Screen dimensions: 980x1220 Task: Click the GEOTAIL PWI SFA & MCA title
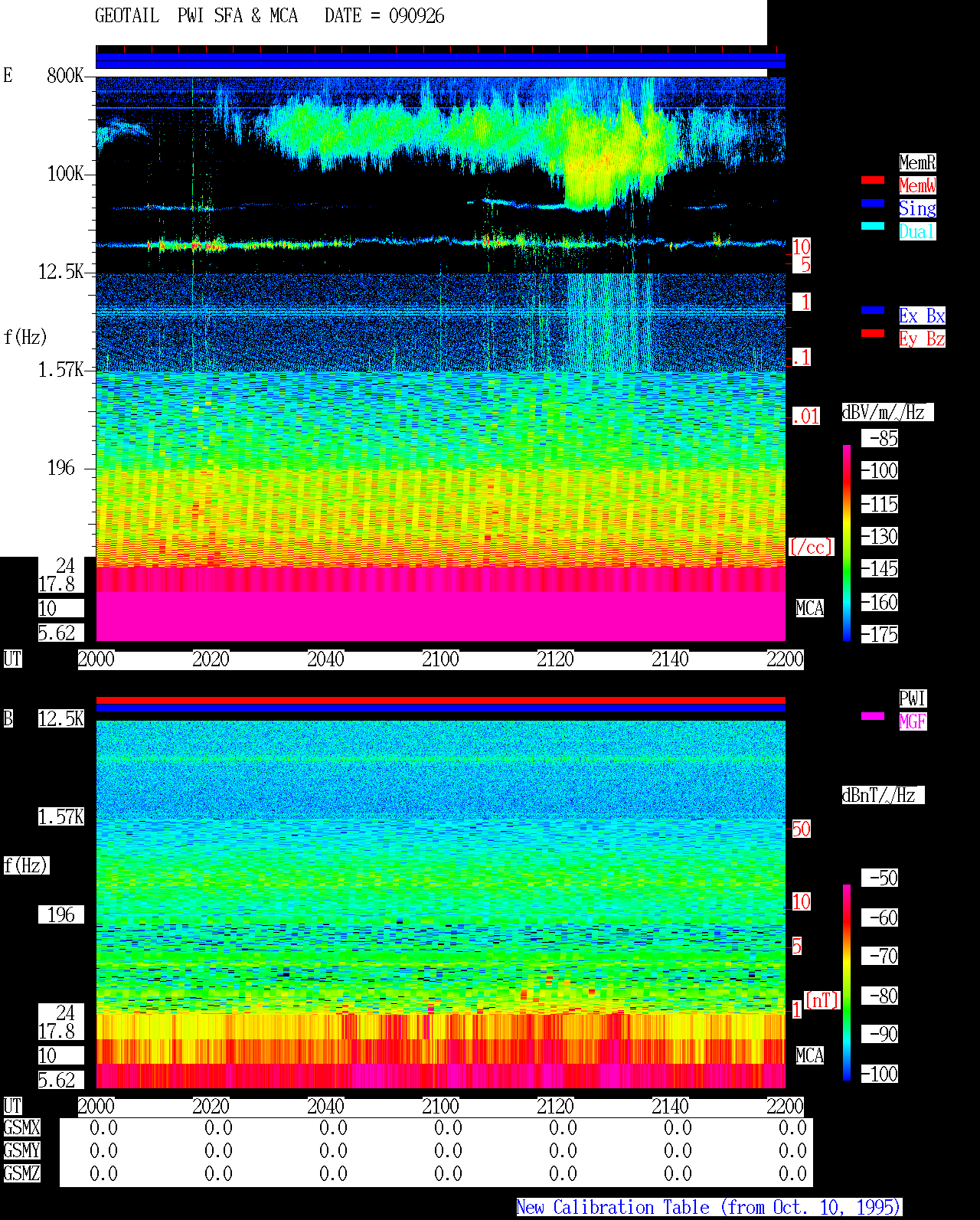pyautogui.click(x=196, y=16)
